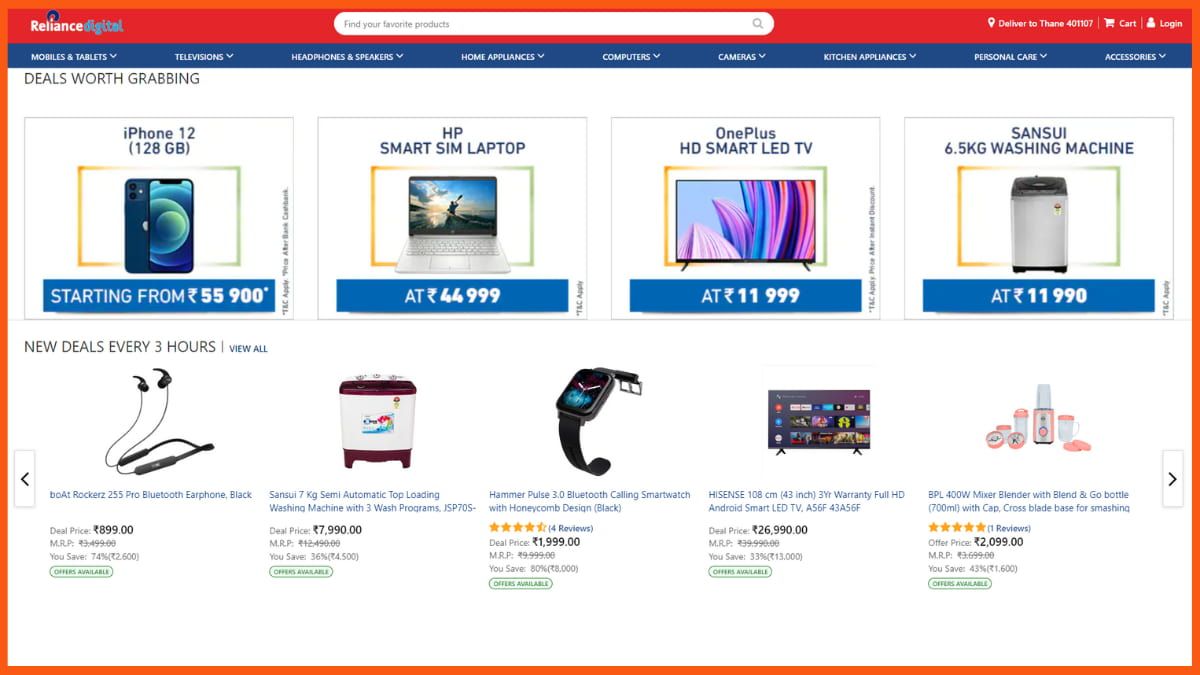The image size is (1200, 675).
Task: Click the search magnifier icon
Action: (758, 24)
